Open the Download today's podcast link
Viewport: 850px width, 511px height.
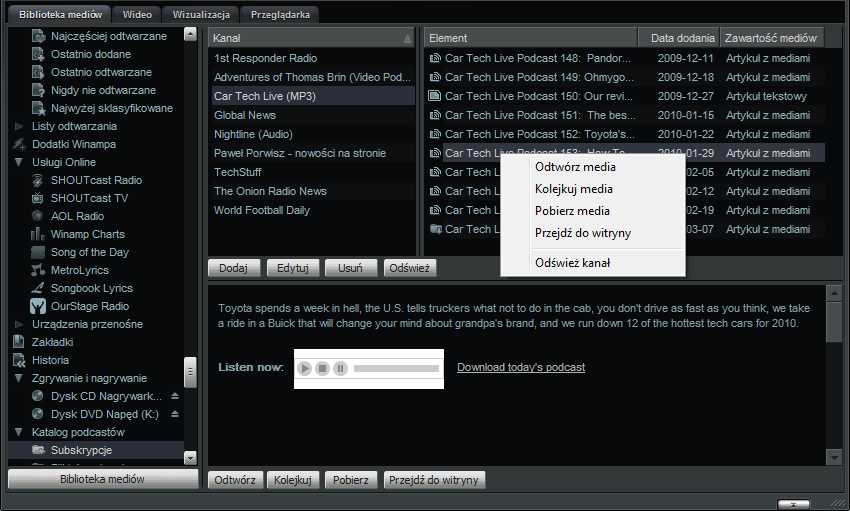[521, 367]
